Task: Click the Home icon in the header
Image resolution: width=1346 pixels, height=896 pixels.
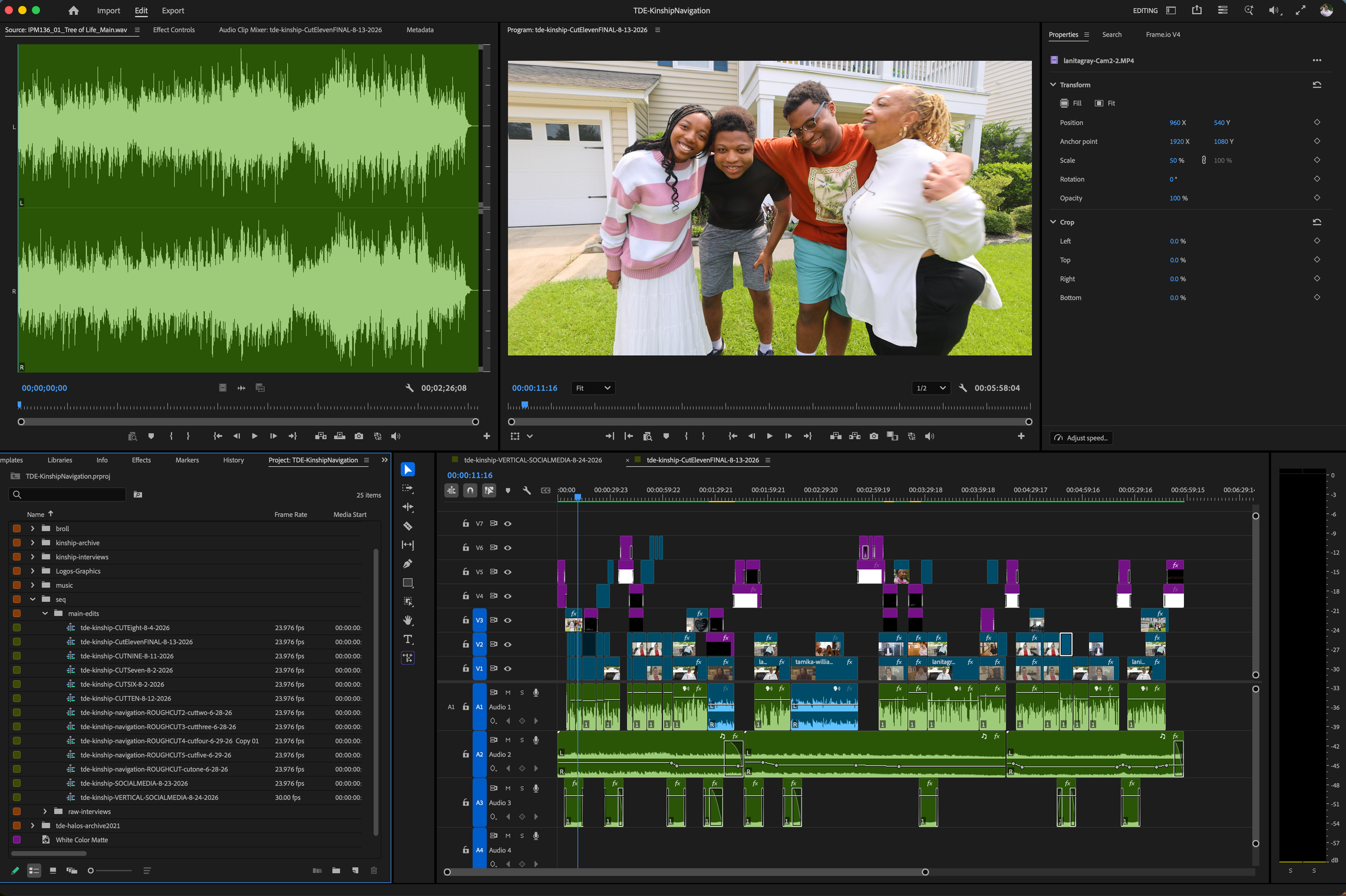Action: pyautogui.click(x=73, y=10)
